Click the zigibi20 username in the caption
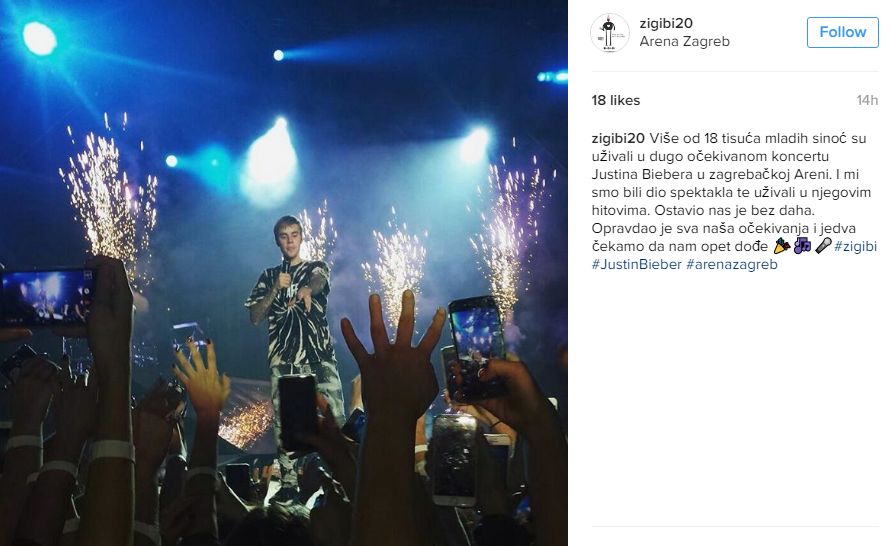This screenshot has width=890, height=546. click(x=618, y=138)
